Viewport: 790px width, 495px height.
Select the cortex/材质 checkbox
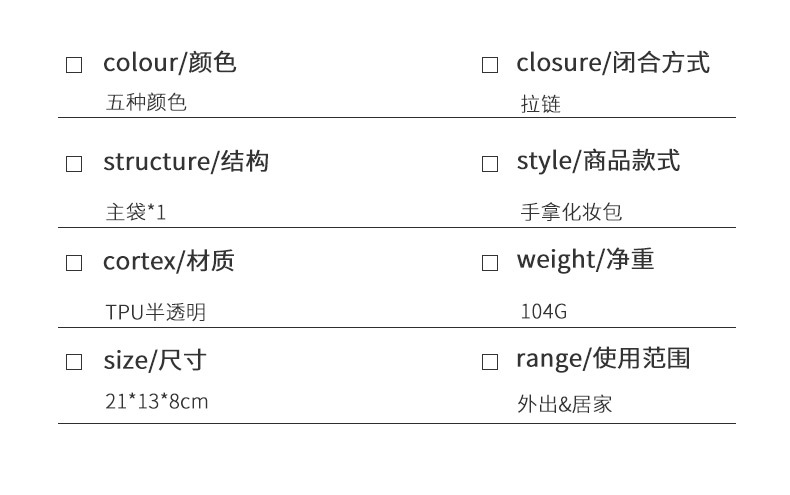[74, 264]
